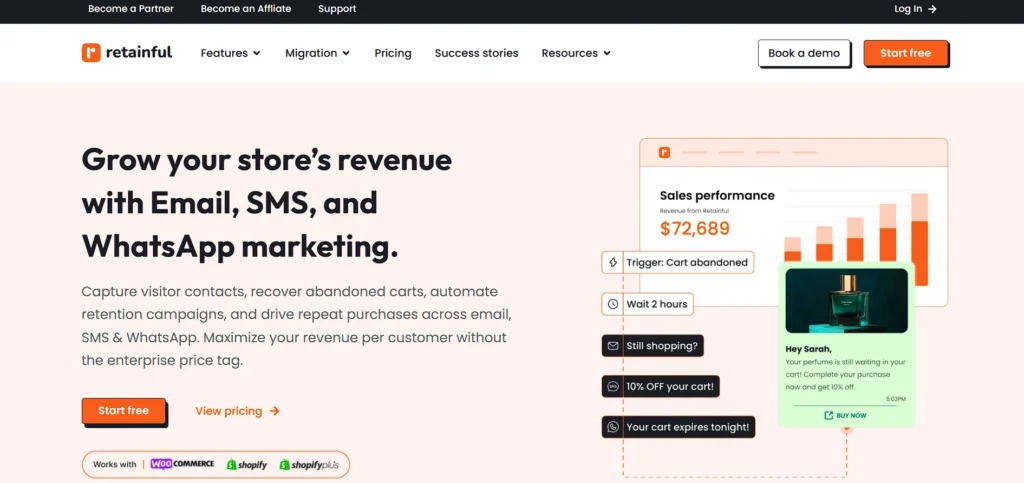Click the small Retainful icon in dashboard card
Image resolution: width=1024 pixels, height=483 pixels.
(x=664, y=152)
